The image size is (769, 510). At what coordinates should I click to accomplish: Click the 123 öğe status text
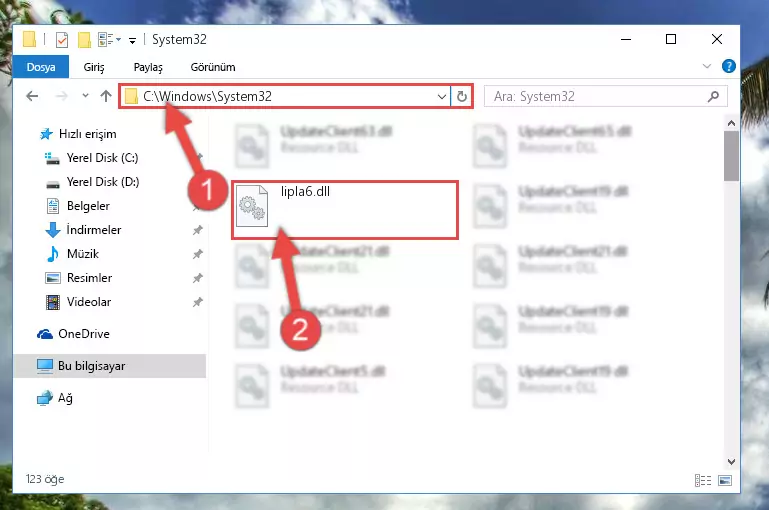pyautogui.click(x=45, y=479)
